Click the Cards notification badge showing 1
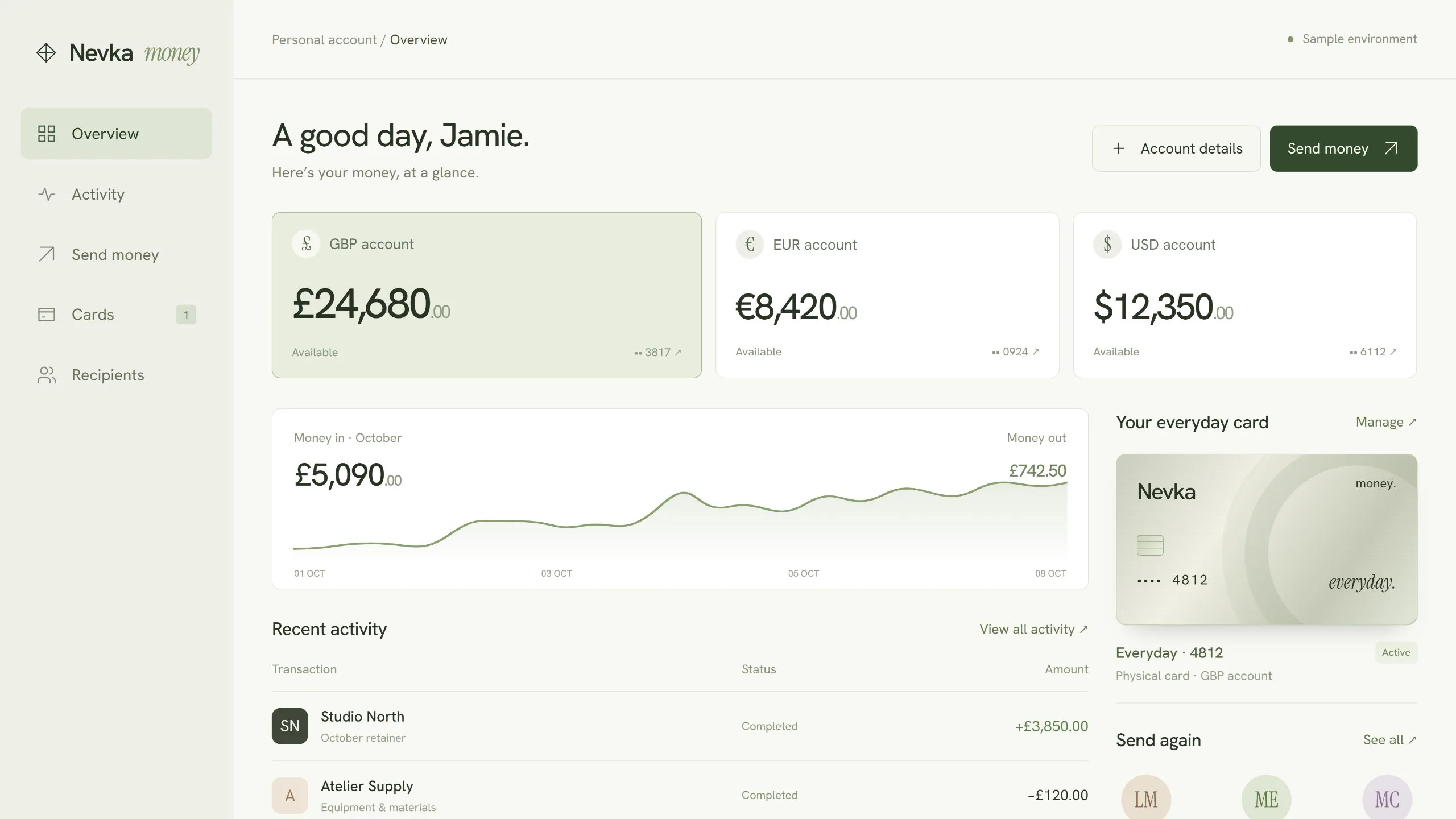This screenshot has width=1456, height=819. (x=186, y=315)
